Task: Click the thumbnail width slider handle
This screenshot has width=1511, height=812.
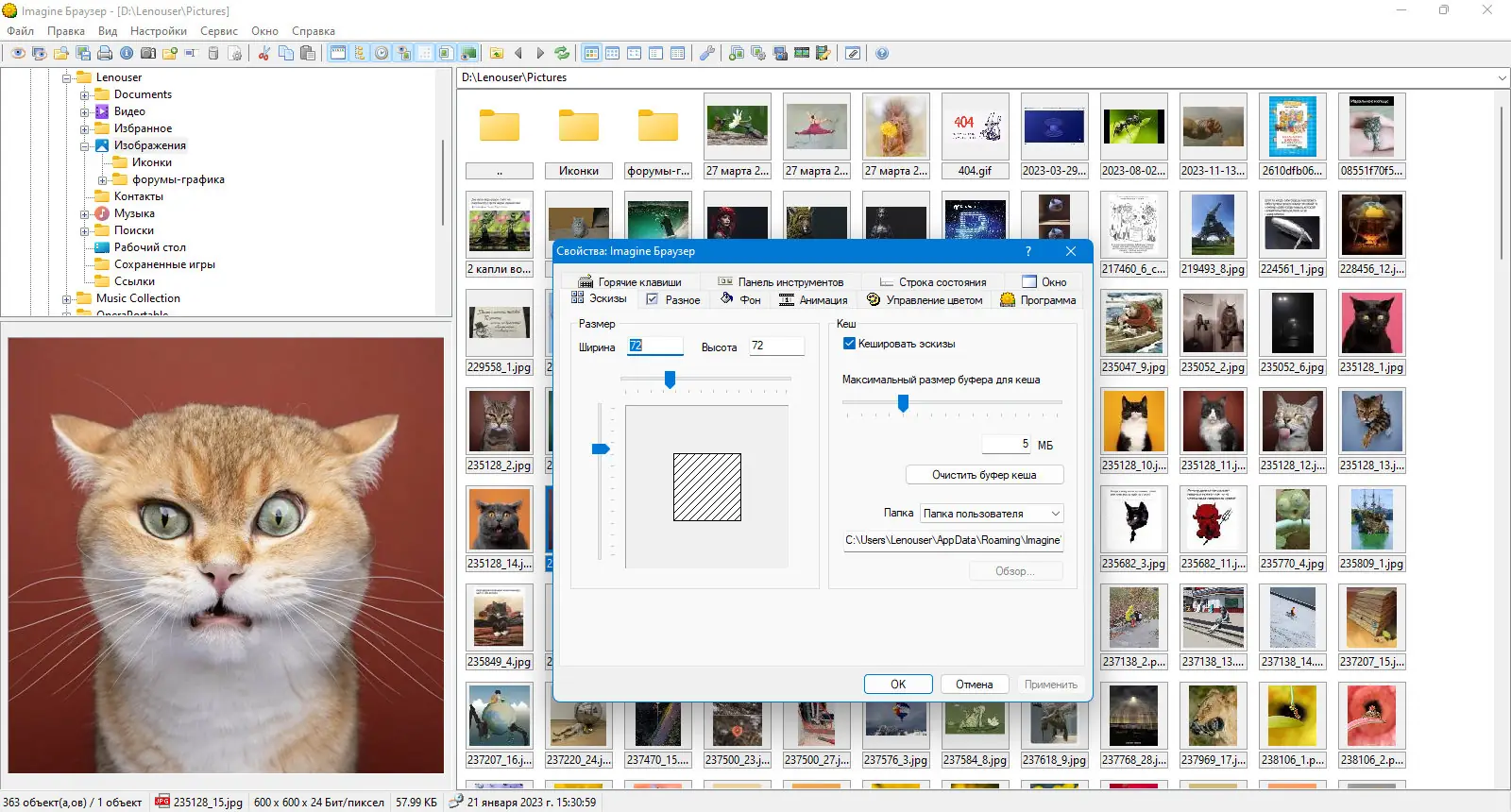Action: pyautogui.click(x=670, y=379)
